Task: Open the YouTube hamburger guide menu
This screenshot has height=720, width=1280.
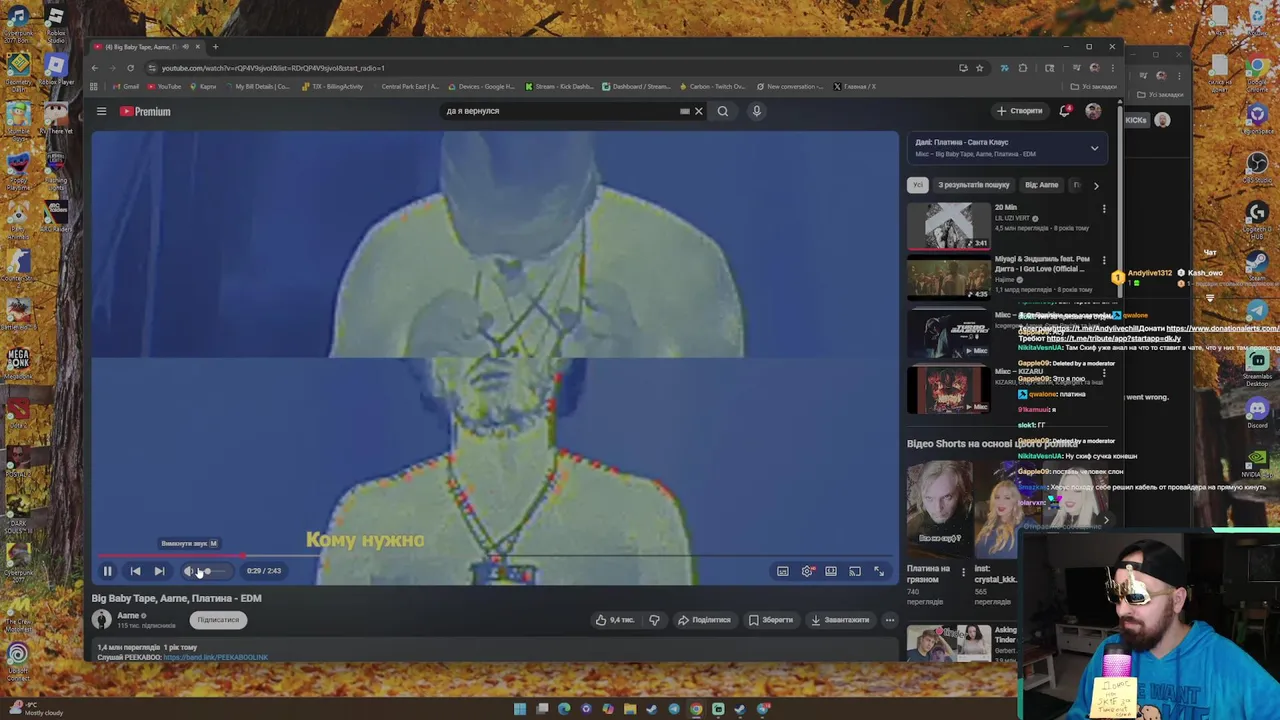Action: pyautogui.click(x=101, y=111)
